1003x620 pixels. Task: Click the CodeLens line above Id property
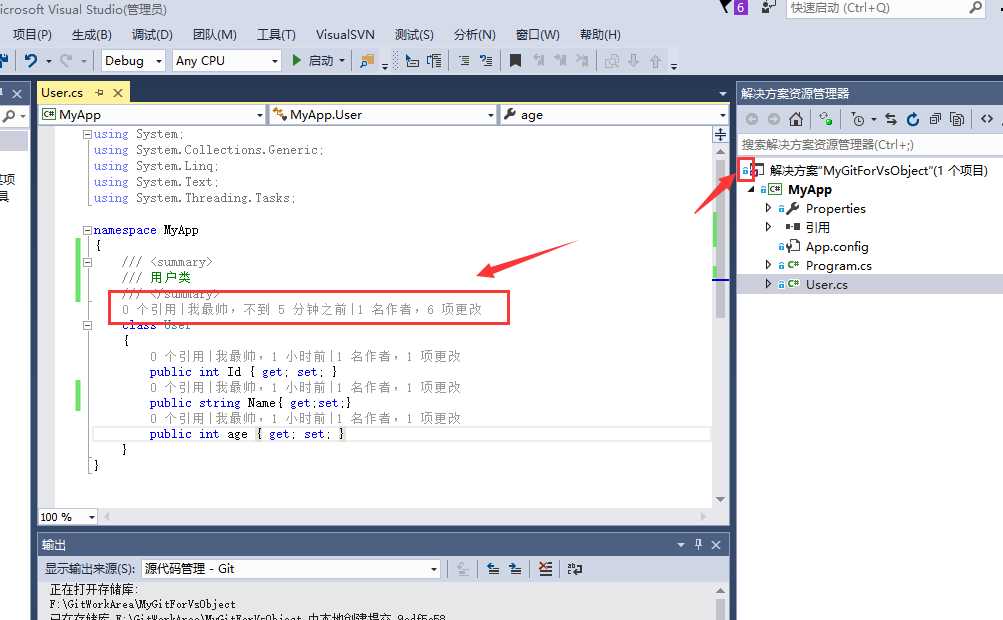point(305,356)
